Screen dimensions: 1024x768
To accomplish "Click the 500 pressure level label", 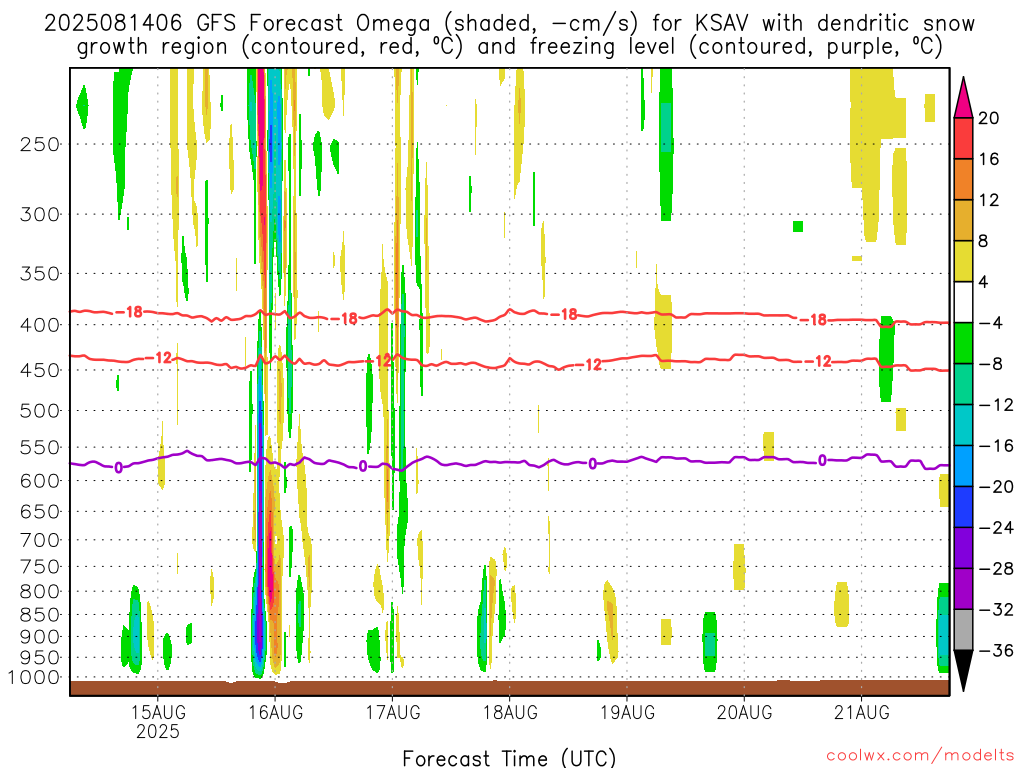I will click(x=40, y=411).
